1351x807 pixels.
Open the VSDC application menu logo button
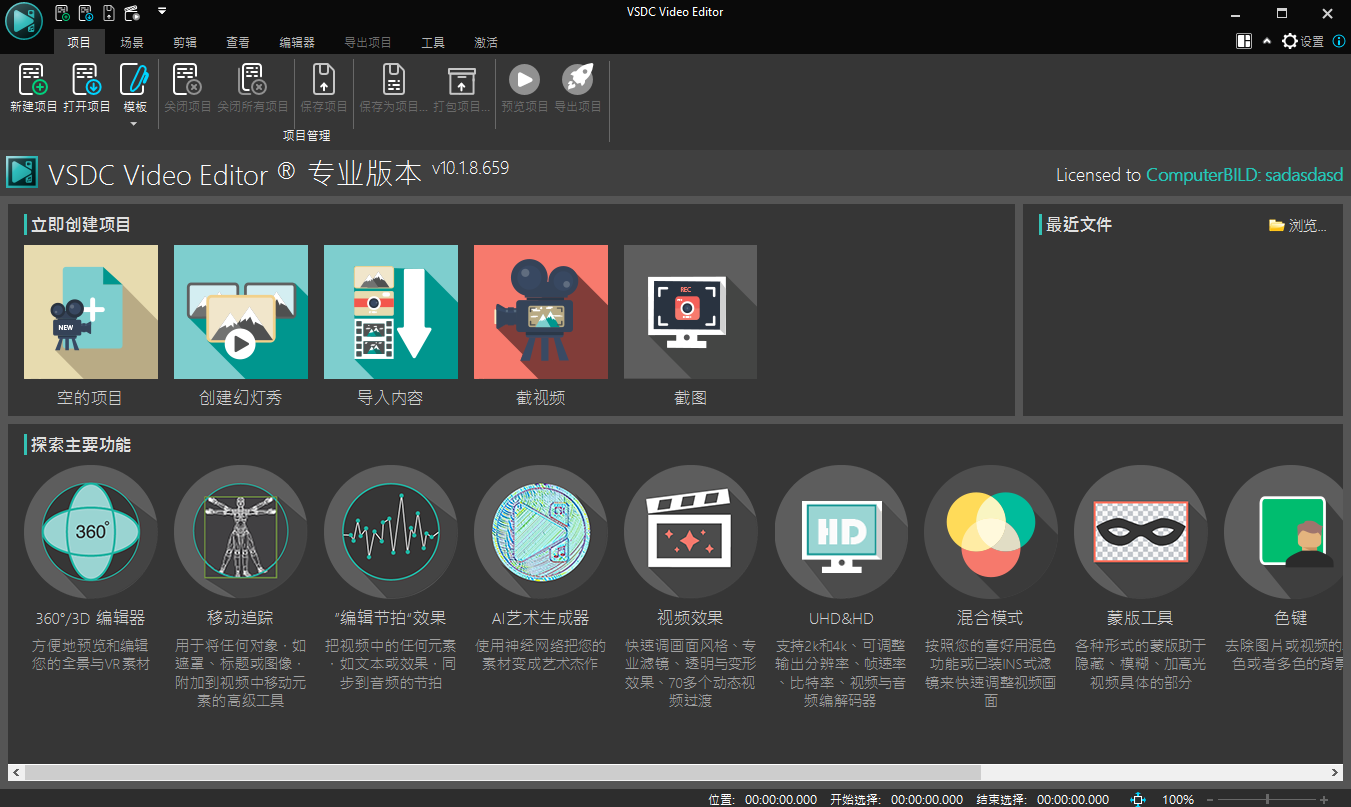(24, 21)
